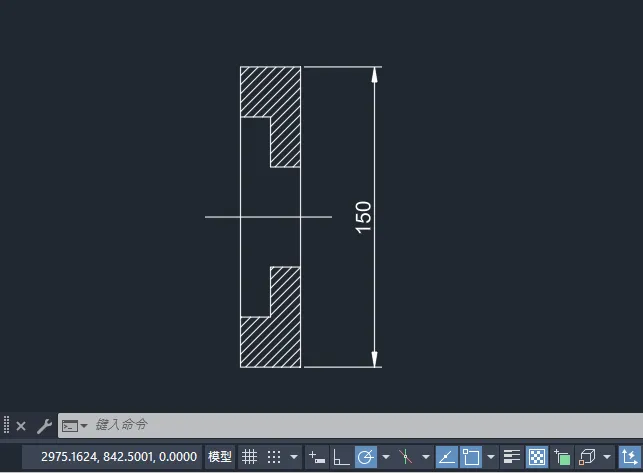Open recent commands dropdown icon
The image size is (643, 473).
(x=75, y=426)
